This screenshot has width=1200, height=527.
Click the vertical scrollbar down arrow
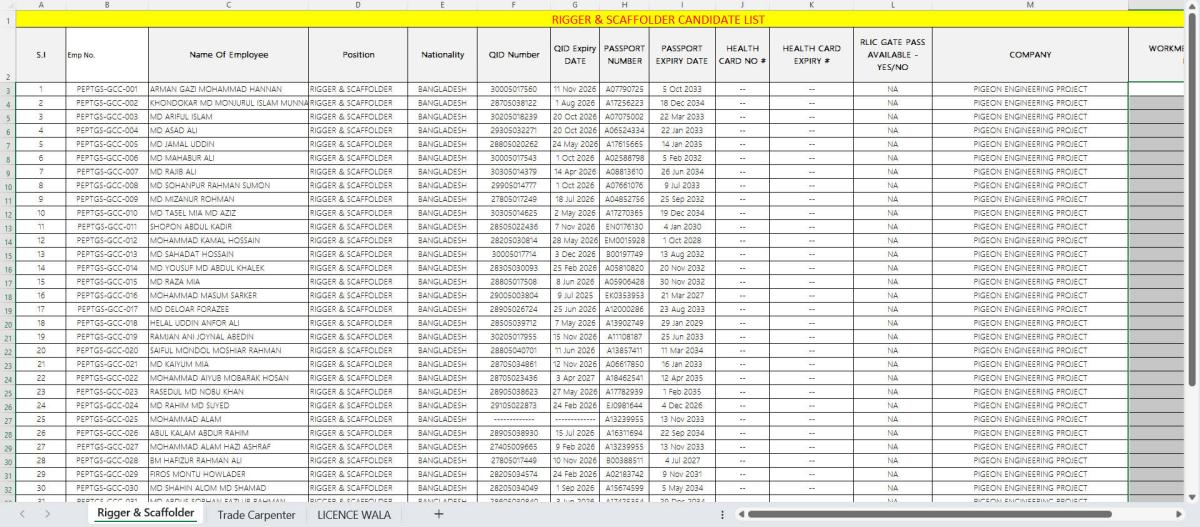[1193, 497]
